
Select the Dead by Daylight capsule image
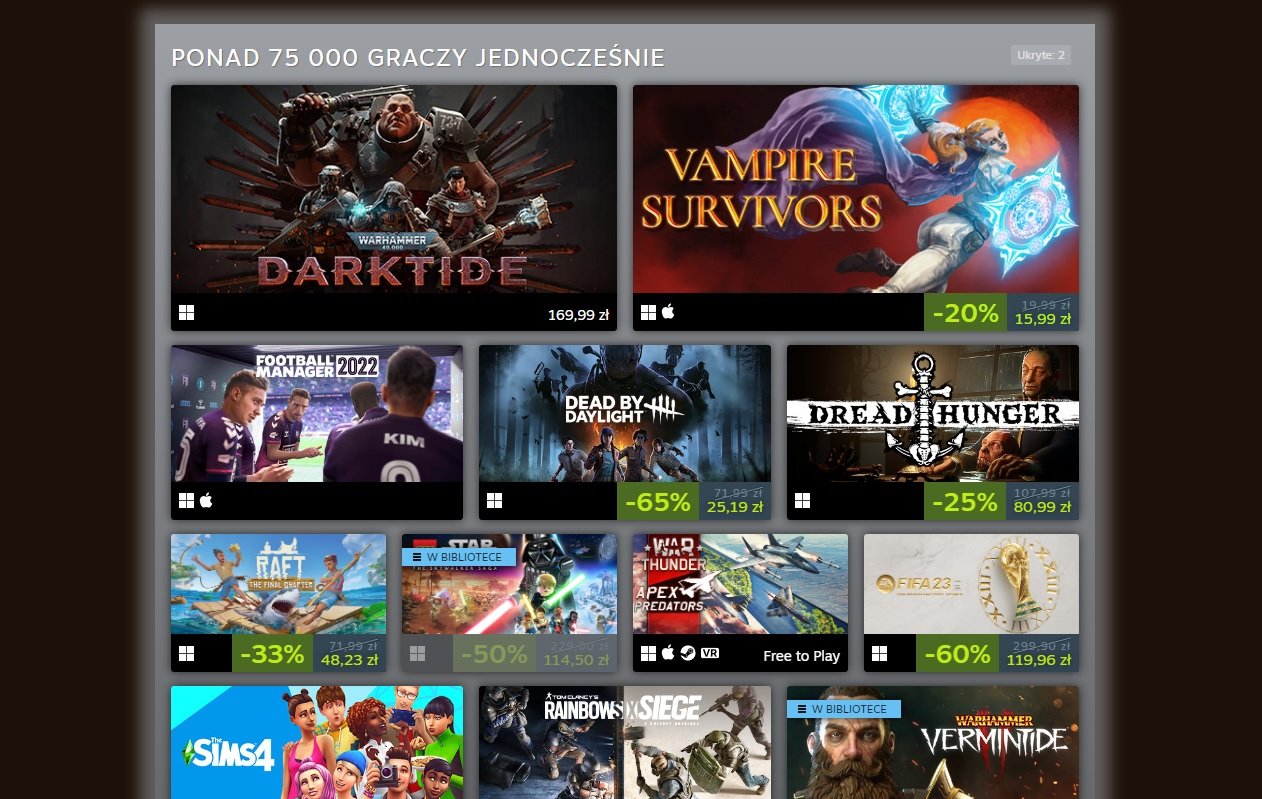[625, 414]
